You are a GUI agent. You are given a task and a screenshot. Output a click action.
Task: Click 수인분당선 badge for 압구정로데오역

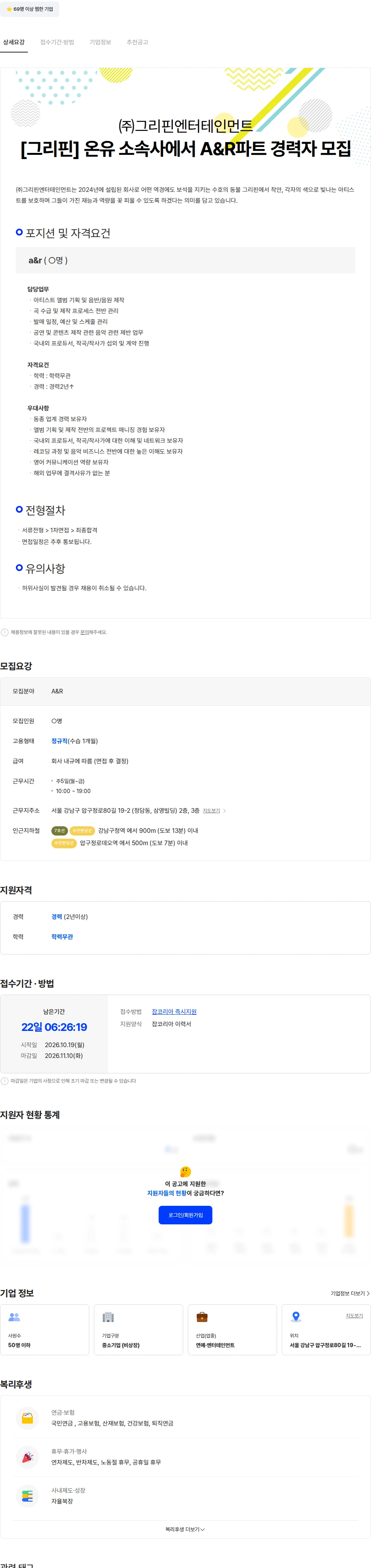(x=63, y=843)
